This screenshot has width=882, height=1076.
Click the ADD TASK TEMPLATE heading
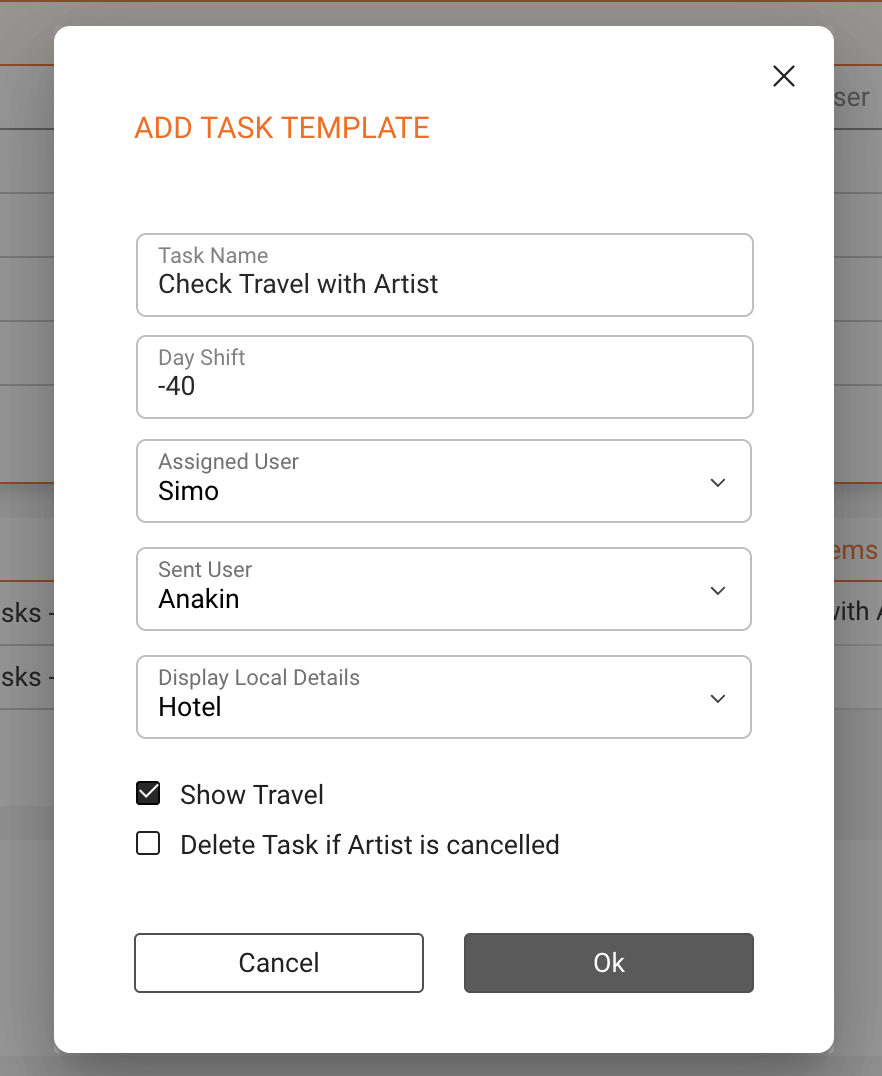[x=282, y=128]
